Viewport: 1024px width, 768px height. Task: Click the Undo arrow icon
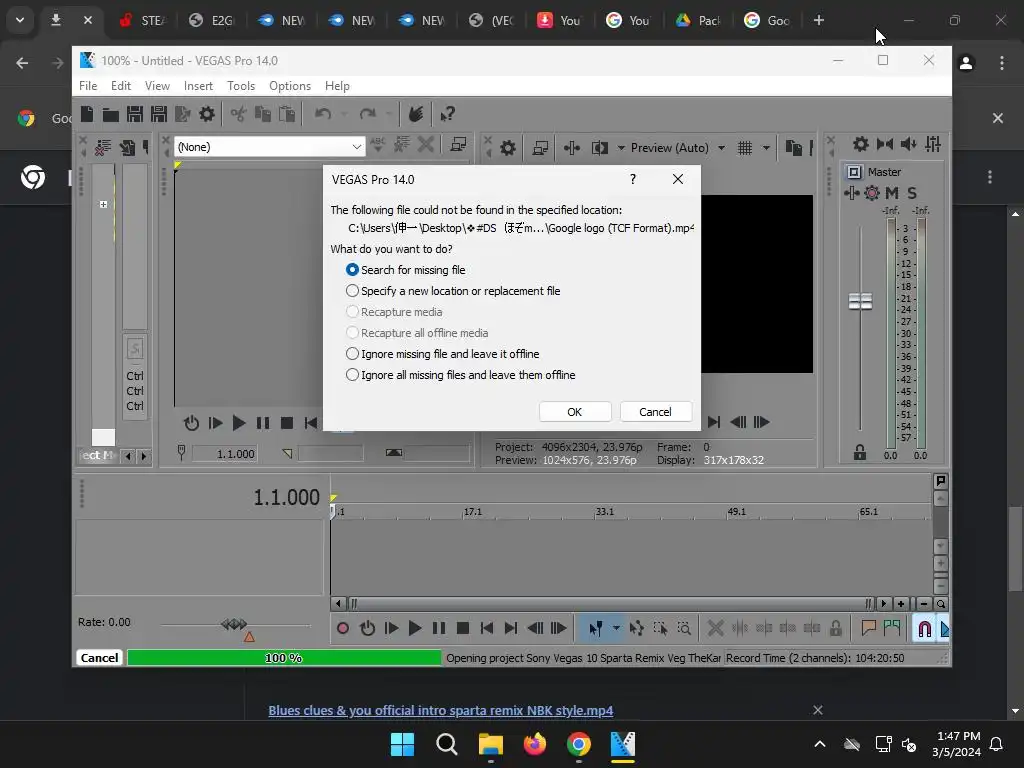[x=323, y=114]
